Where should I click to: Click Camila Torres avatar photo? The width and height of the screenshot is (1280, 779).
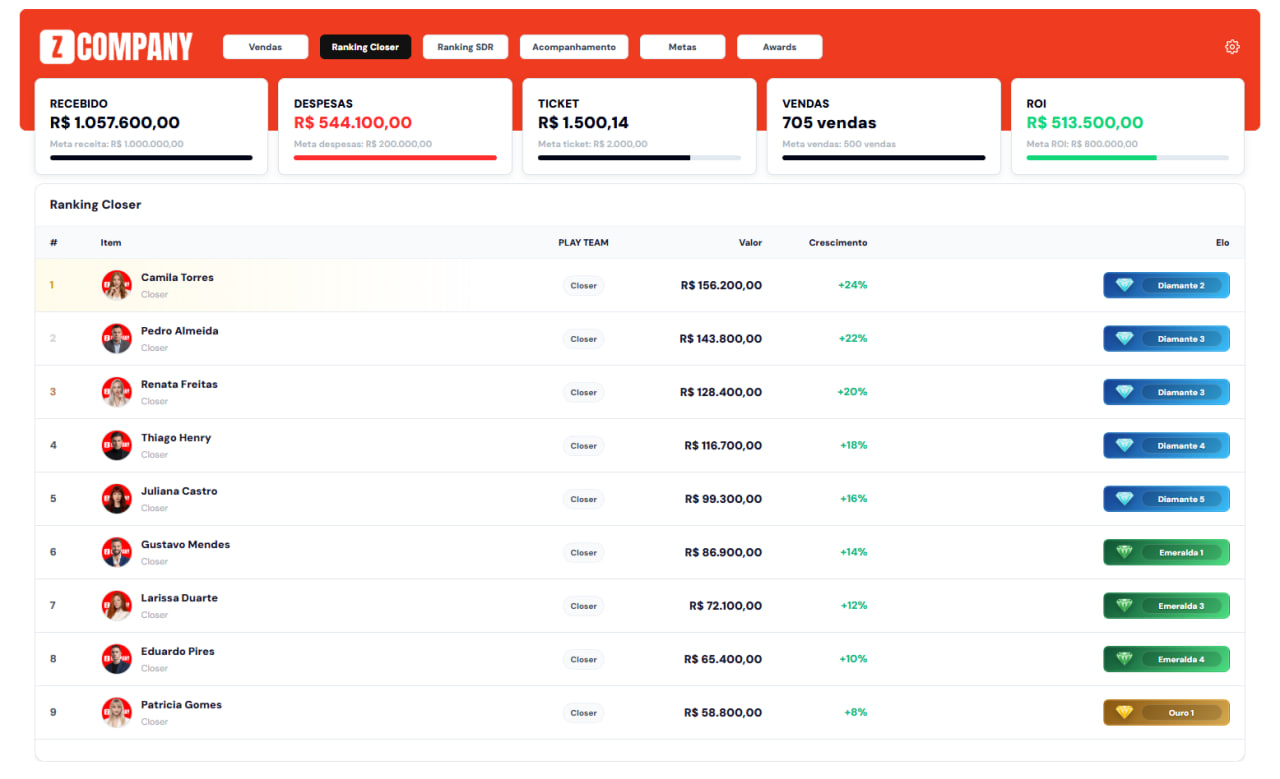click(116, 285)
